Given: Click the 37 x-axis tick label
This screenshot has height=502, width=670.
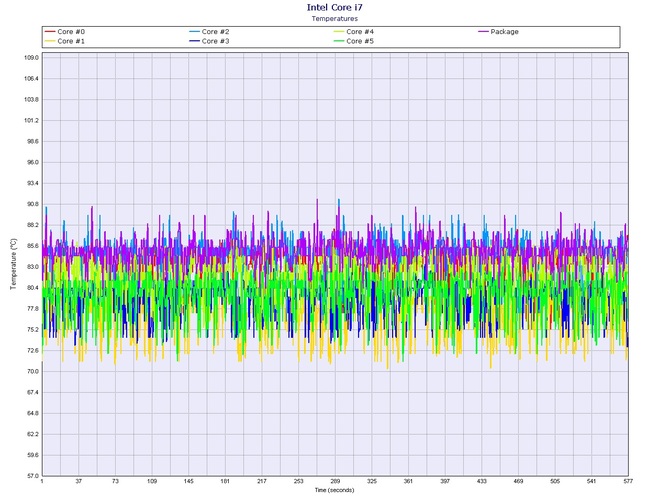Looking at the screenshot, I should click(x=79, y=481).
